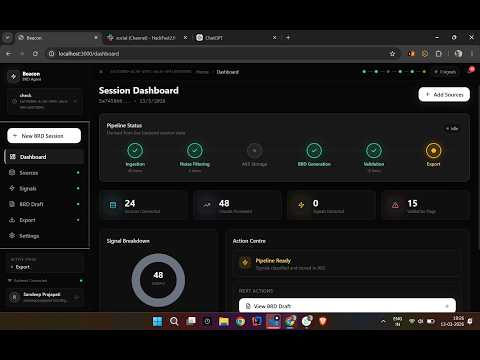
Task: Open a new browser tab
Action: pyautogui.click(x=288, y=37)
